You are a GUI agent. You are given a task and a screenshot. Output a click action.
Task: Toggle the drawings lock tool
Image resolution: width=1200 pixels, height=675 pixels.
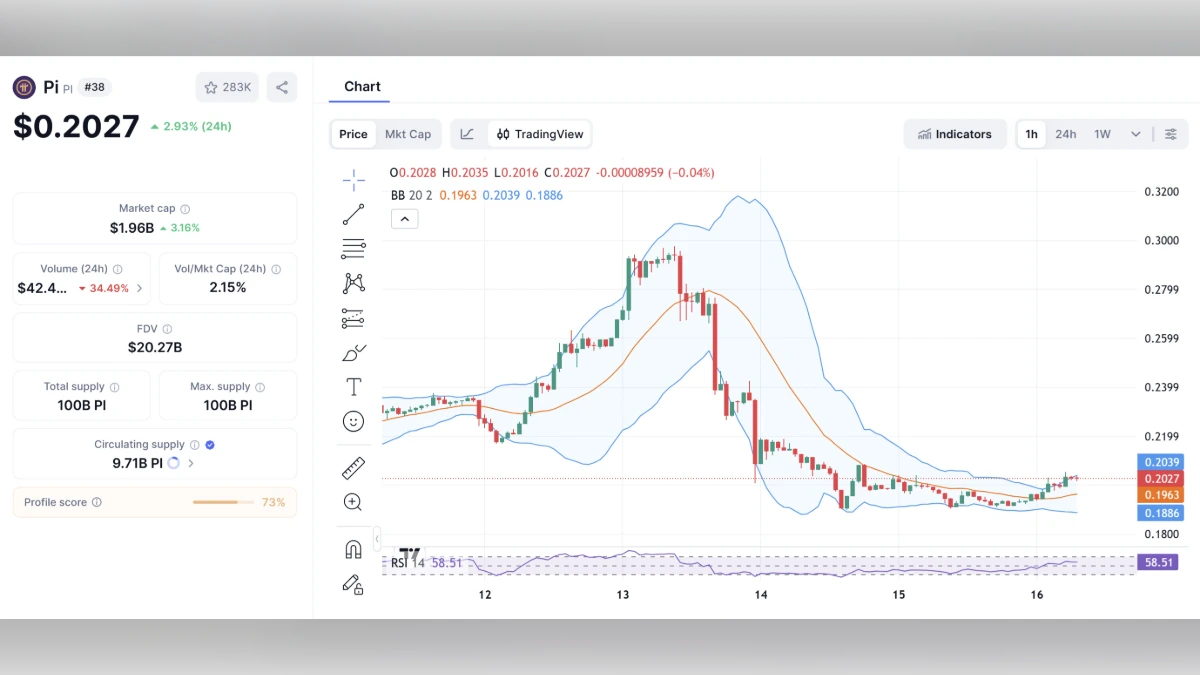pos(353,584)
